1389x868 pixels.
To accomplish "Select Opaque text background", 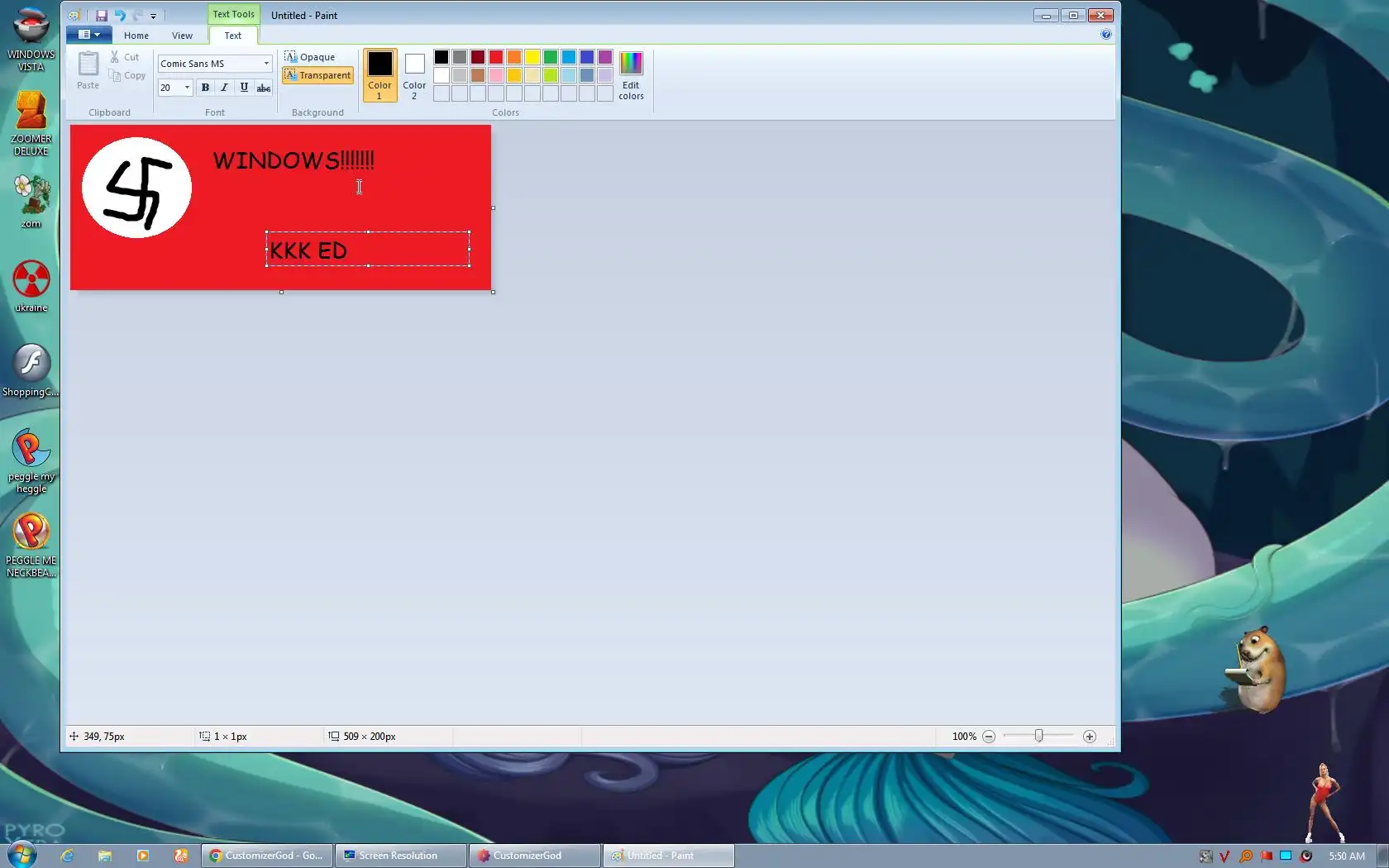I will click(310, 57).
